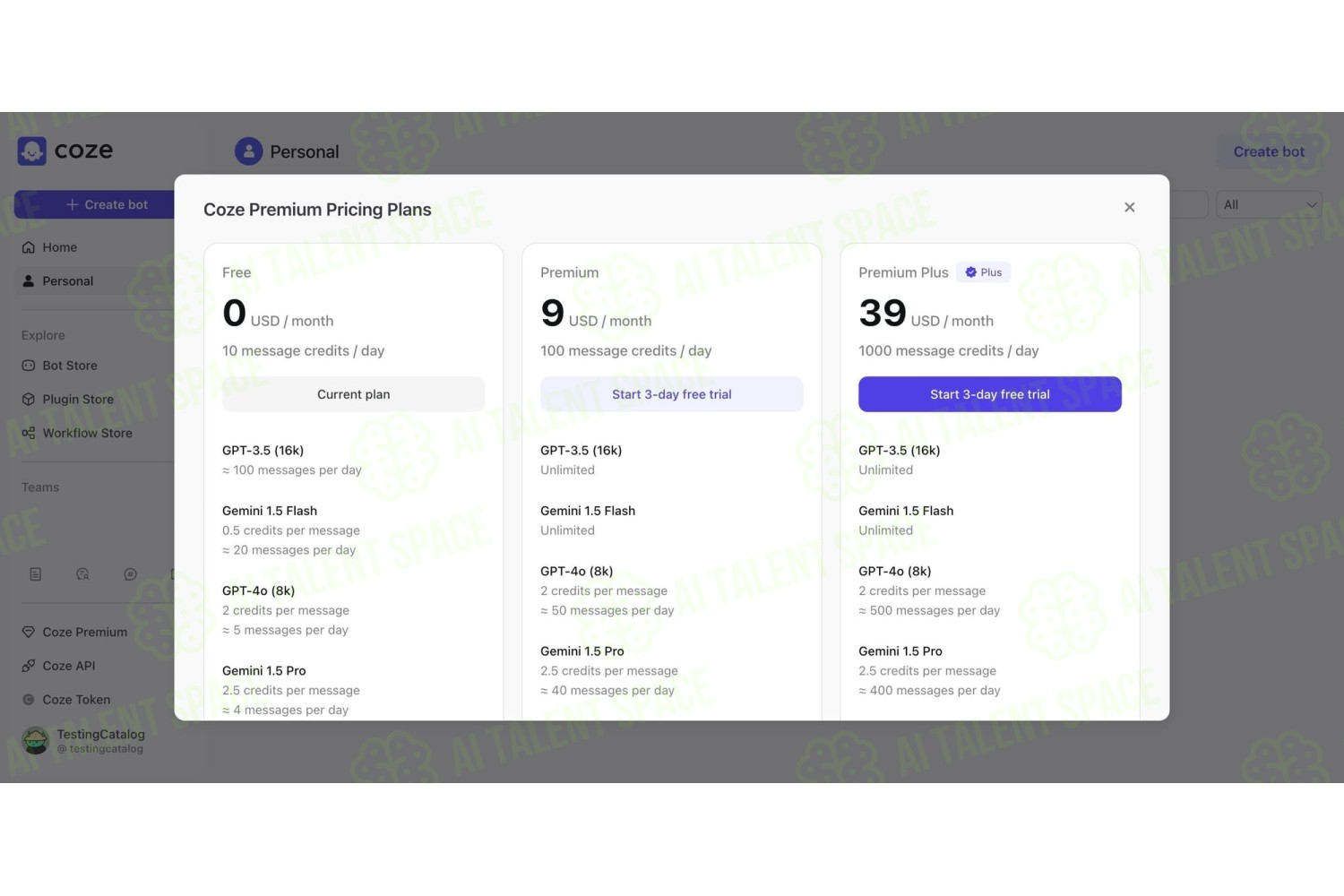Screen dimensions: 1344x896
Task: Click the @testingcatalog username text
Action: [x=100, y=749]
